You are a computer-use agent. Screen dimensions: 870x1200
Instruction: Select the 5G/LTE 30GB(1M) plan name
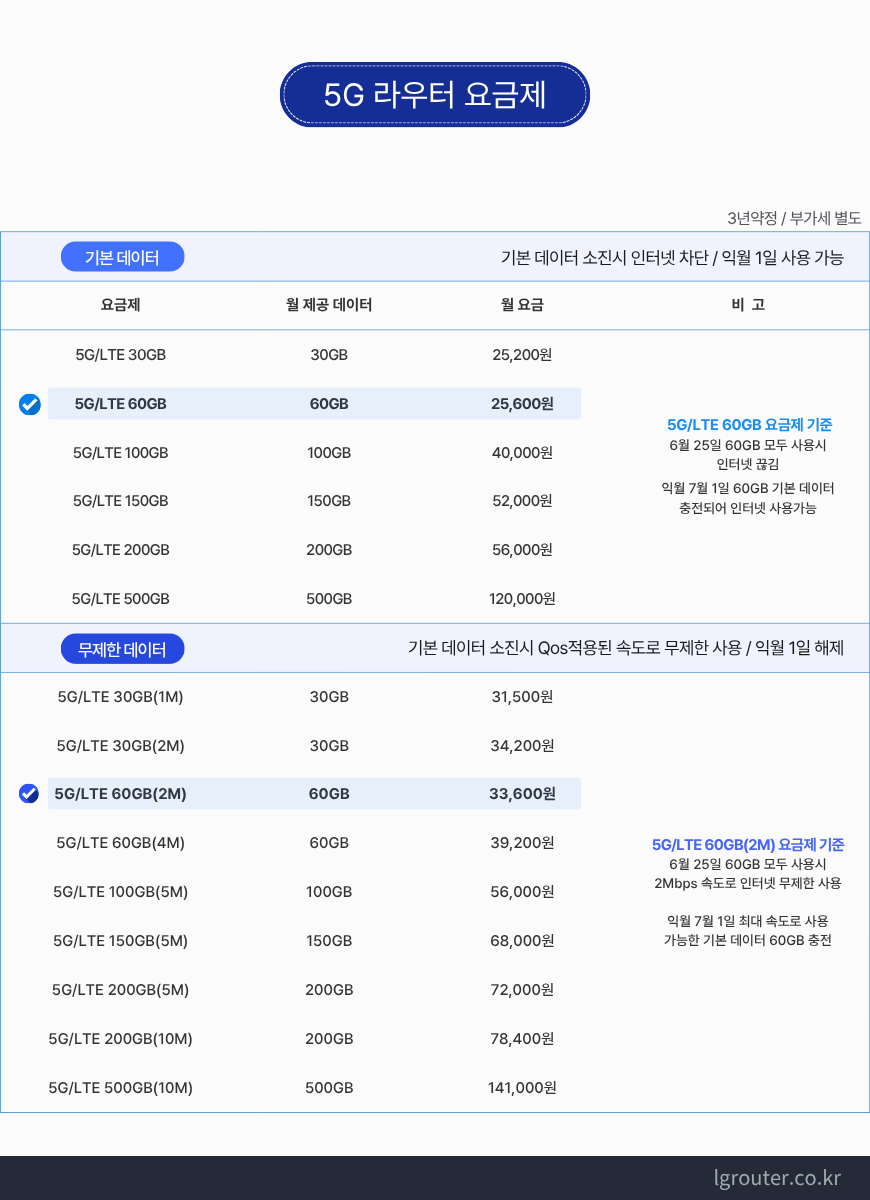(120, 697)
